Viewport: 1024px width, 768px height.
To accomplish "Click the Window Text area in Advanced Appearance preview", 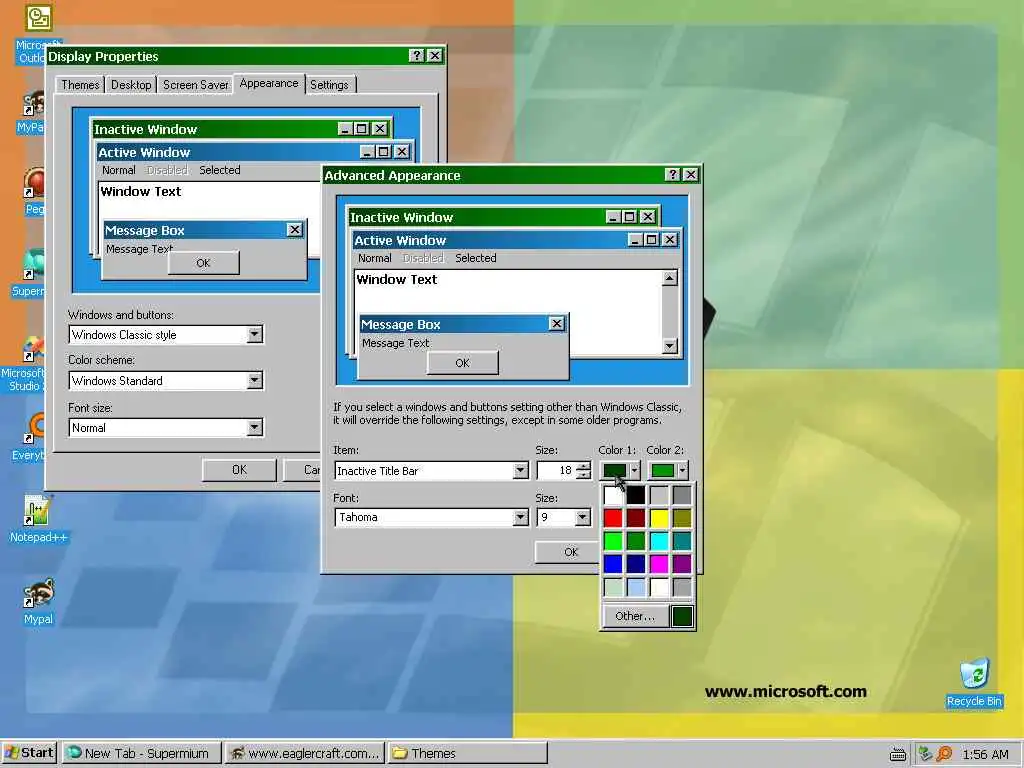I will [x=396, y=280].
